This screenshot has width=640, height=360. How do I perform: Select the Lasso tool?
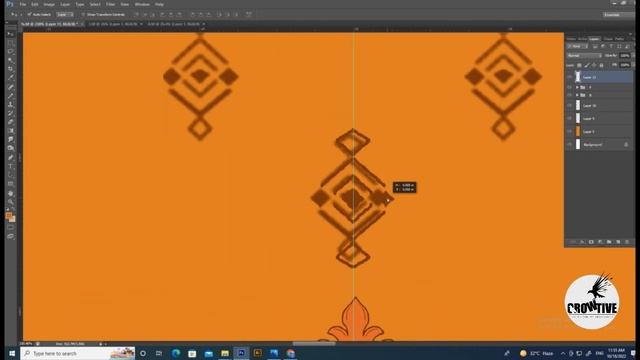[x=11, y=51]
